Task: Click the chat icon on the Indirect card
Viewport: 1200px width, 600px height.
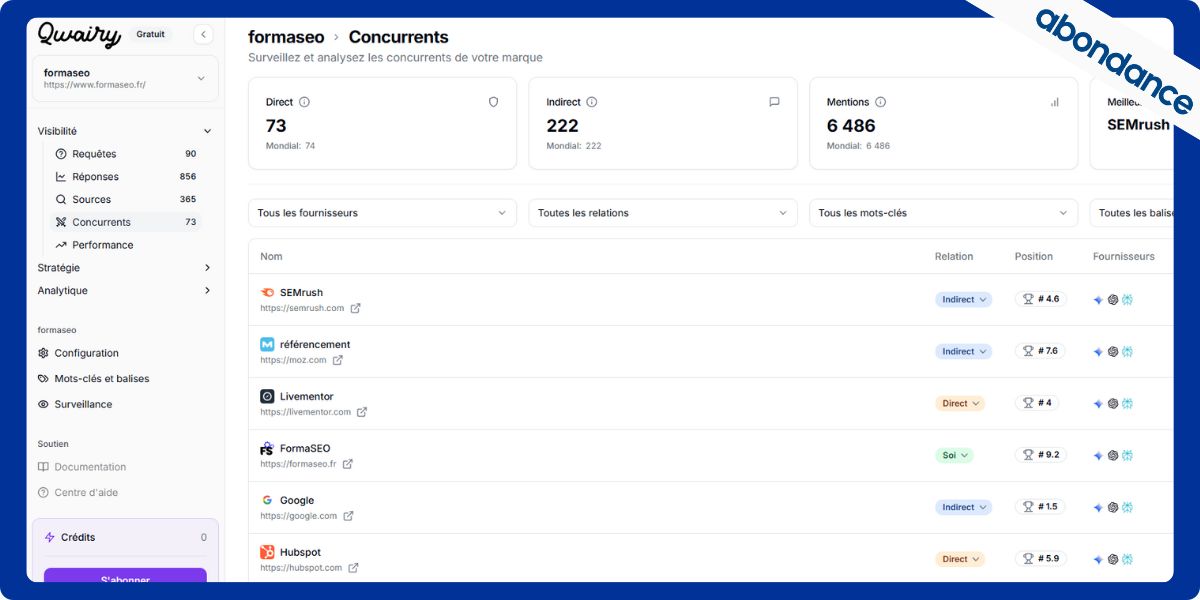Action: tap(774, 102)
